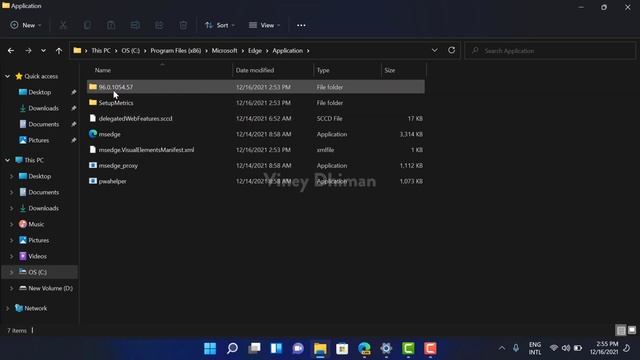Collapse the Quick access section
The height and width of the screenshot is (360, 640).
(7, 76)
